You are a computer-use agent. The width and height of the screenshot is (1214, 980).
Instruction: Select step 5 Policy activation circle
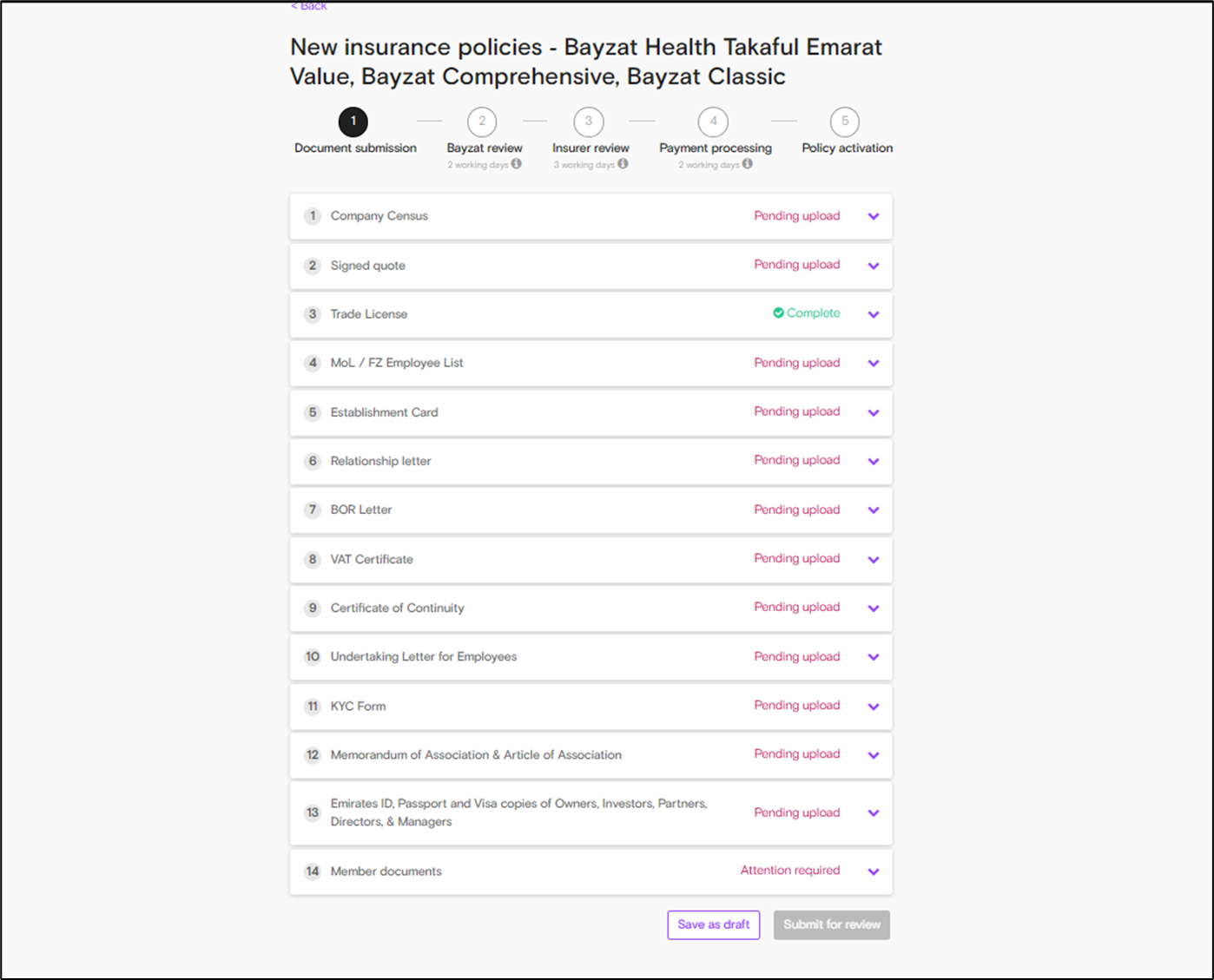[x=845, y=122]
